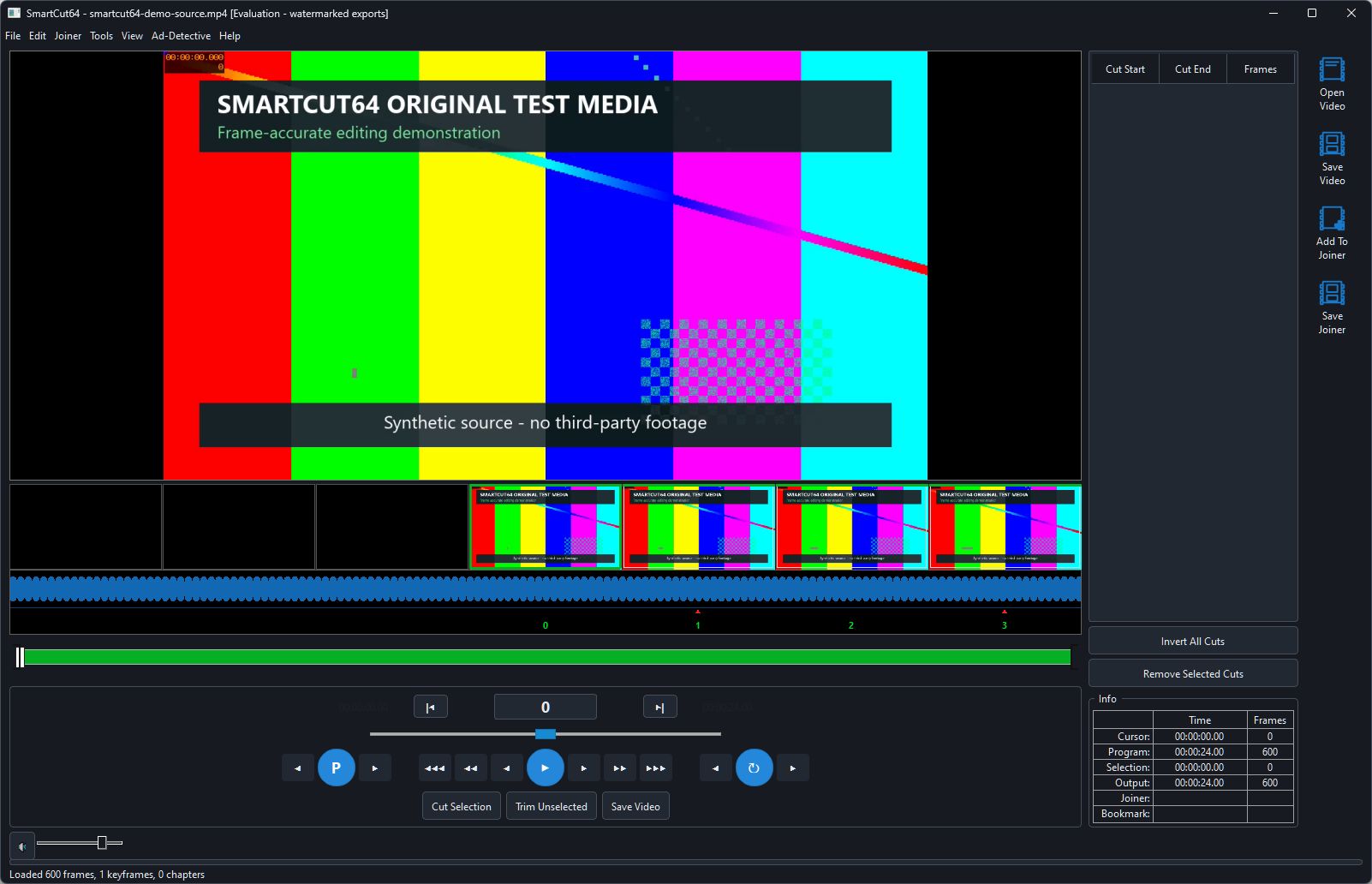Open the Tools menu
Screen dimensions: 1372x884
coord(101,36)
